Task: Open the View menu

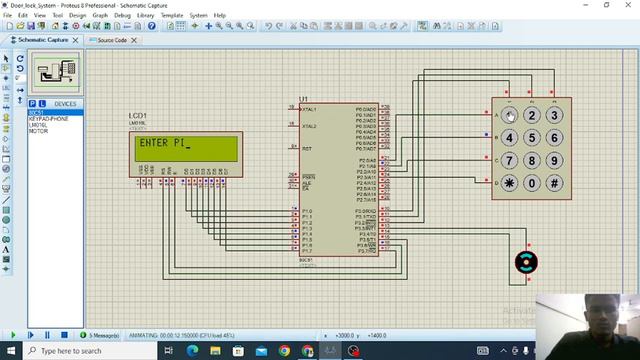Action: point(40,15)
